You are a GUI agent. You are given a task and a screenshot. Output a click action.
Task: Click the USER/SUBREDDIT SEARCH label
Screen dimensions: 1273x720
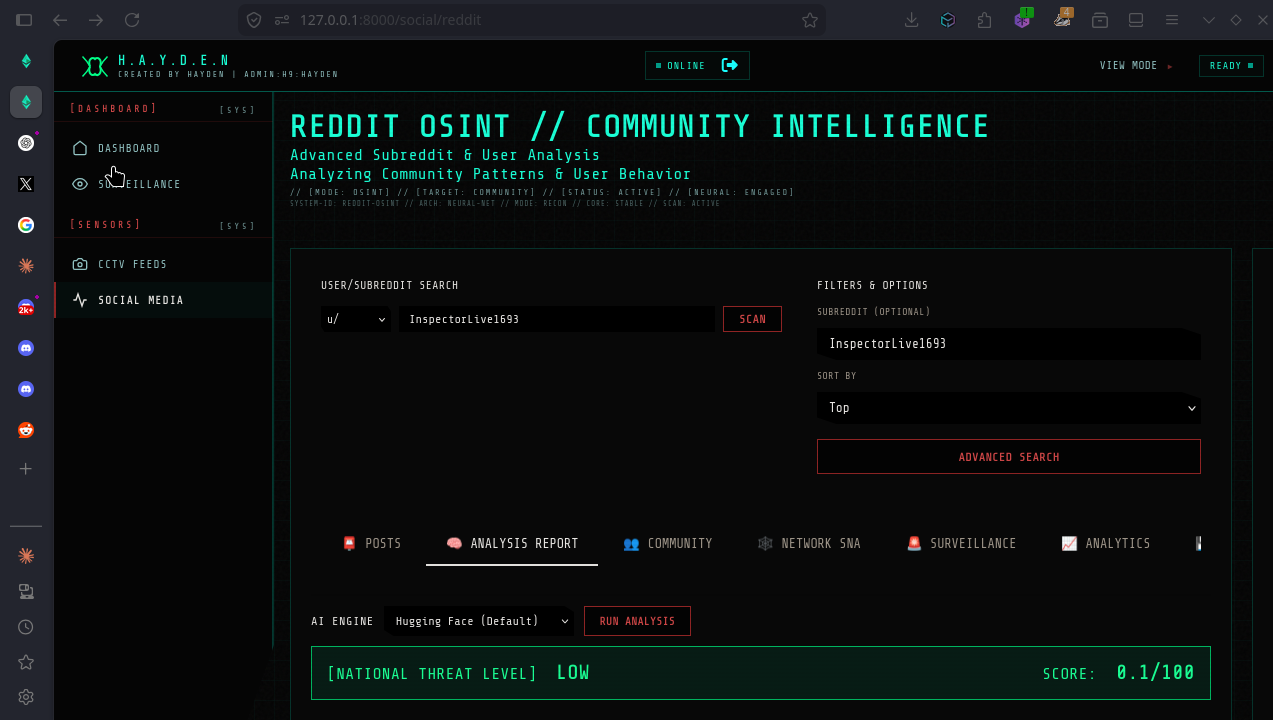pos(390,285)
